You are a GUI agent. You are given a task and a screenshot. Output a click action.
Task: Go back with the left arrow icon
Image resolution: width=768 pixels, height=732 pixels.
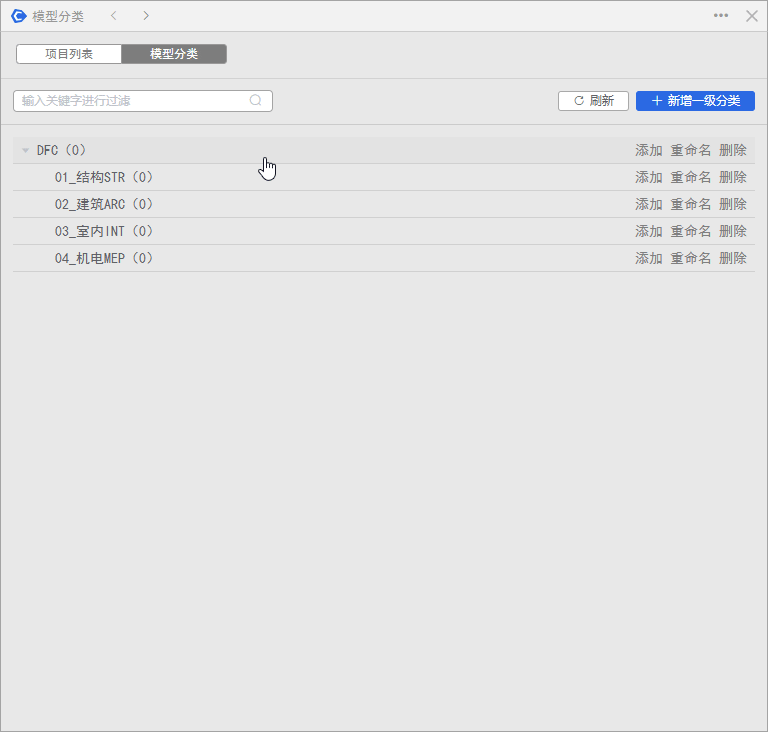(x=114, y=16)
